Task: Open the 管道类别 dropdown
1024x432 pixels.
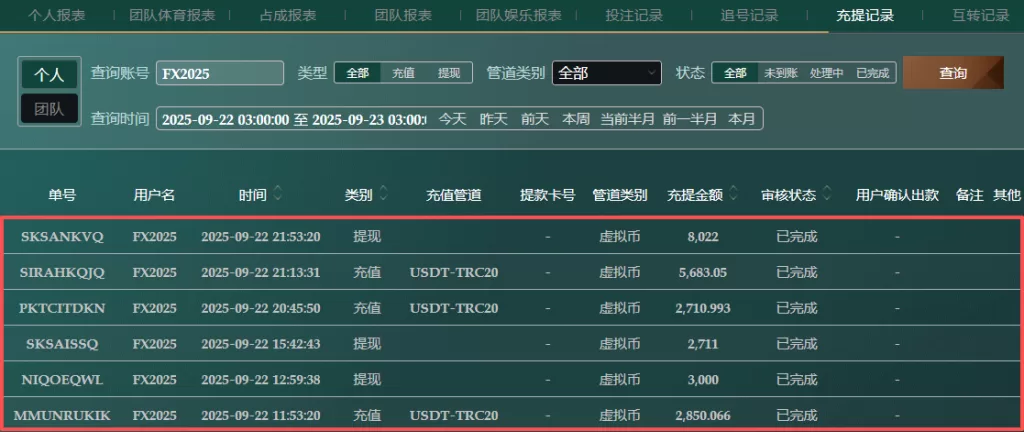Action: click(606, 73)
